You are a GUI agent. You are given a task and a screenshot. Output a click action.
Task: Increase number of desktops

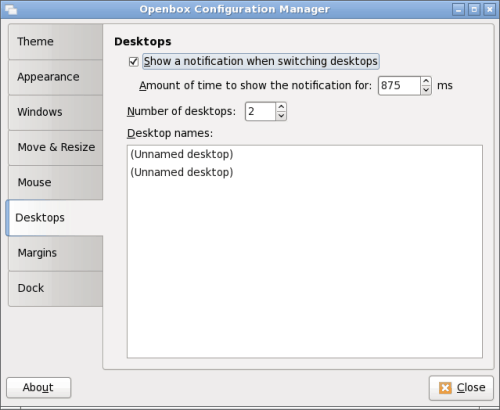(x=281, y=107)
